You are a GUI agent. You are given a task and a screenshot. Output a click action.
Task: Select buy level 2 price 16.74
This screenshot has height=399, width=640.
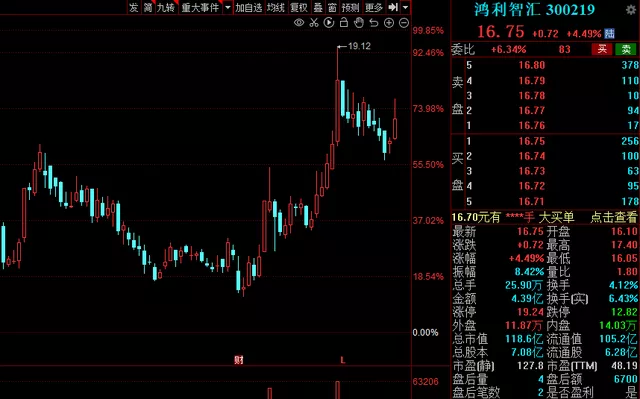(x=532, y=156)
